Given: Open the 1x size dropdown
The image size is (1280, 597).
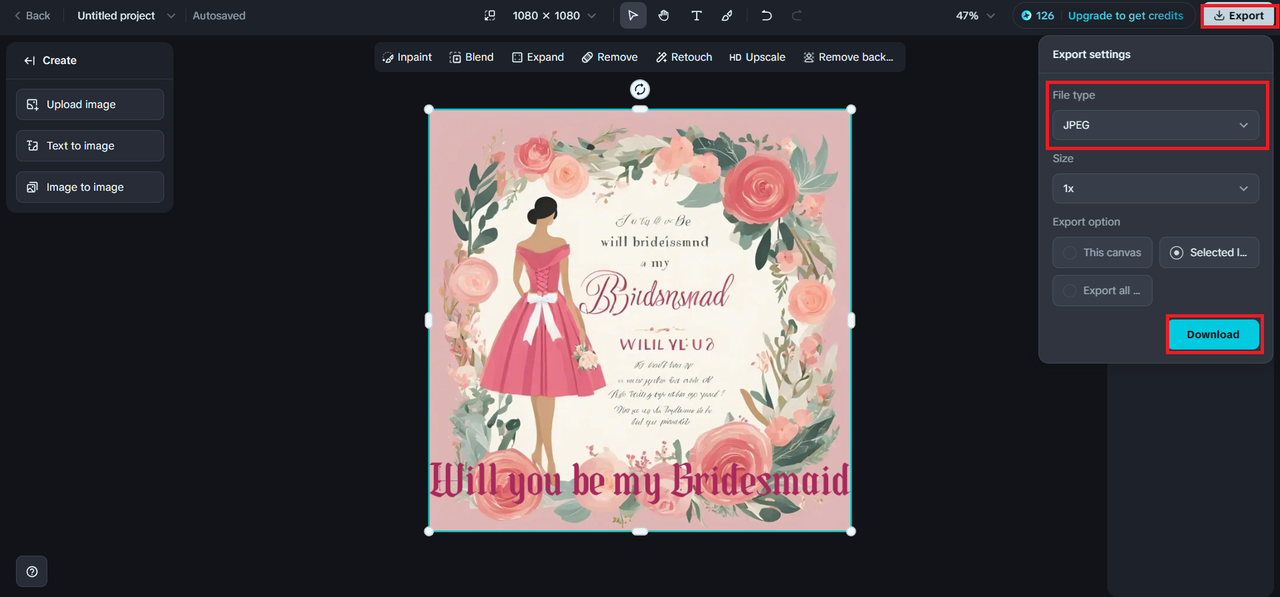Looking at the screenshot, I should (x=1156, y=188).
